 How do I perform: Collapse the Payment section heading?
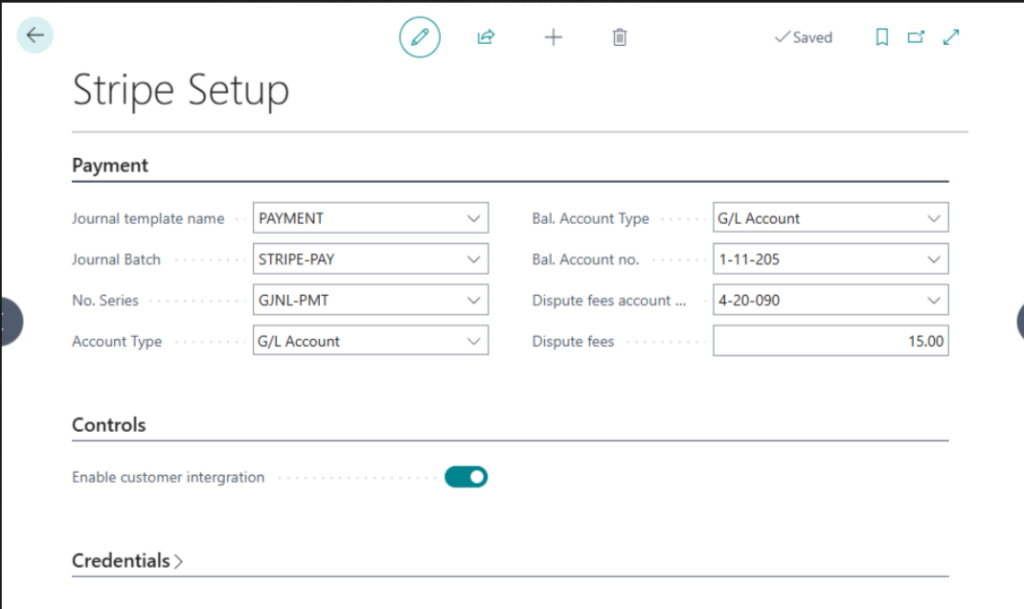[x=110, y=165]
